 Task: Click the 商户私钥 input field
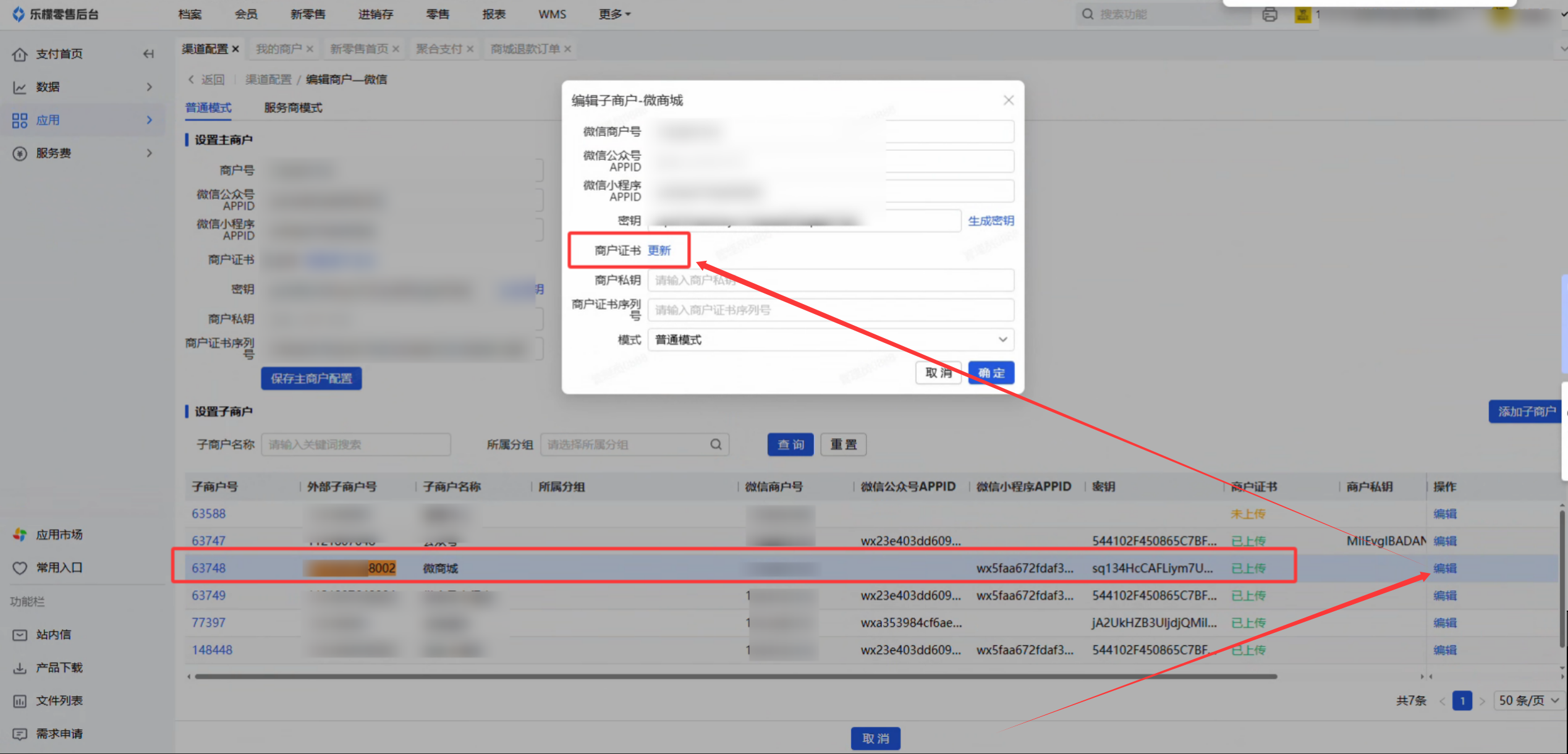(x=830, y=281)
